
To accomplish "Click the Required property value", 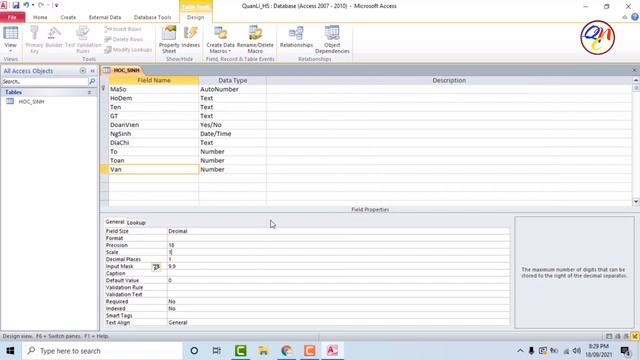I will [x=338, y=302].
